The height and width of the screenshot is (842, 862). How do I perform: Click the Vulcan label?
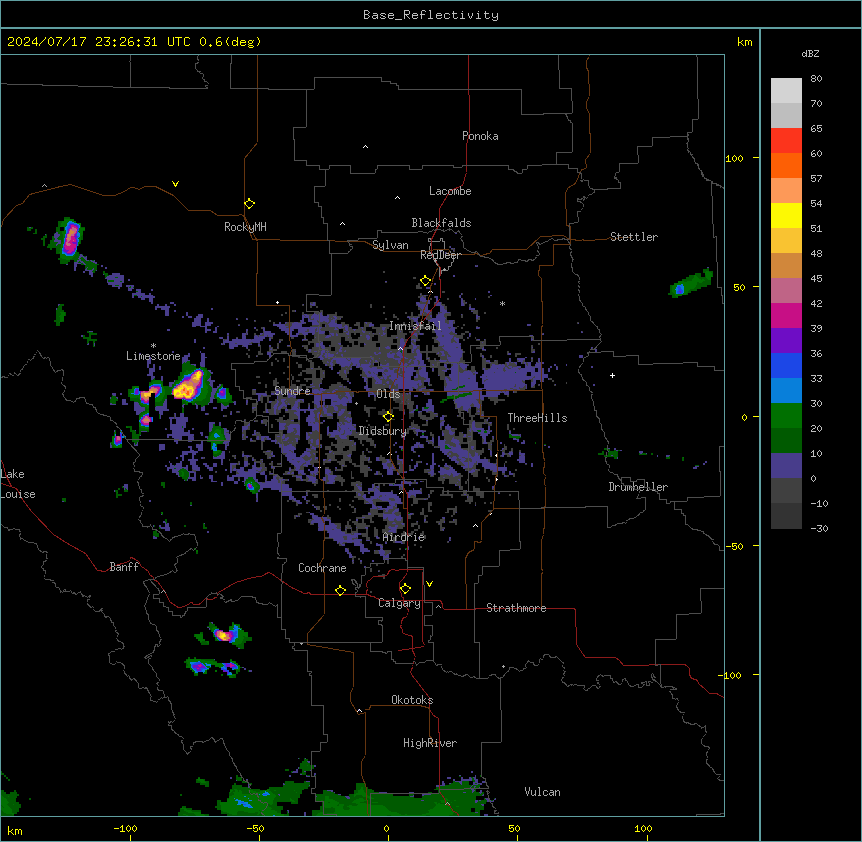(x=543, y=792)
